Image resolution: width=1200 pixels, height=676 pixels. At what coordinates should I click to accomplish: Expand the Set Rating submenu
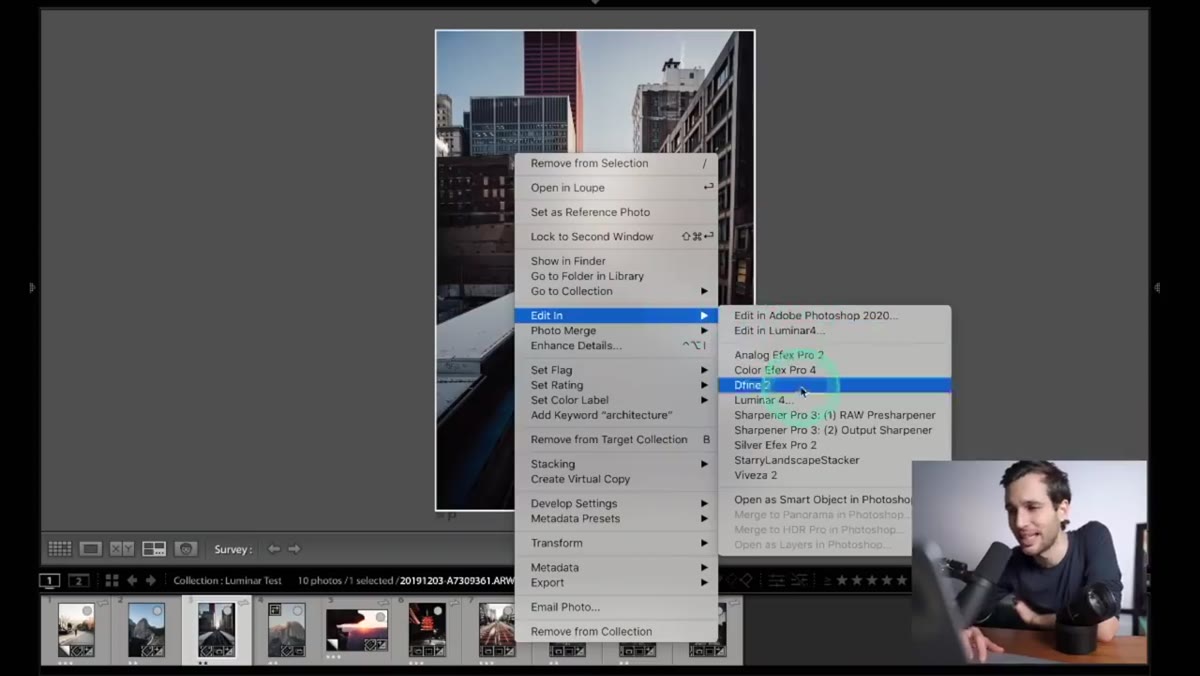click(616, 385)
